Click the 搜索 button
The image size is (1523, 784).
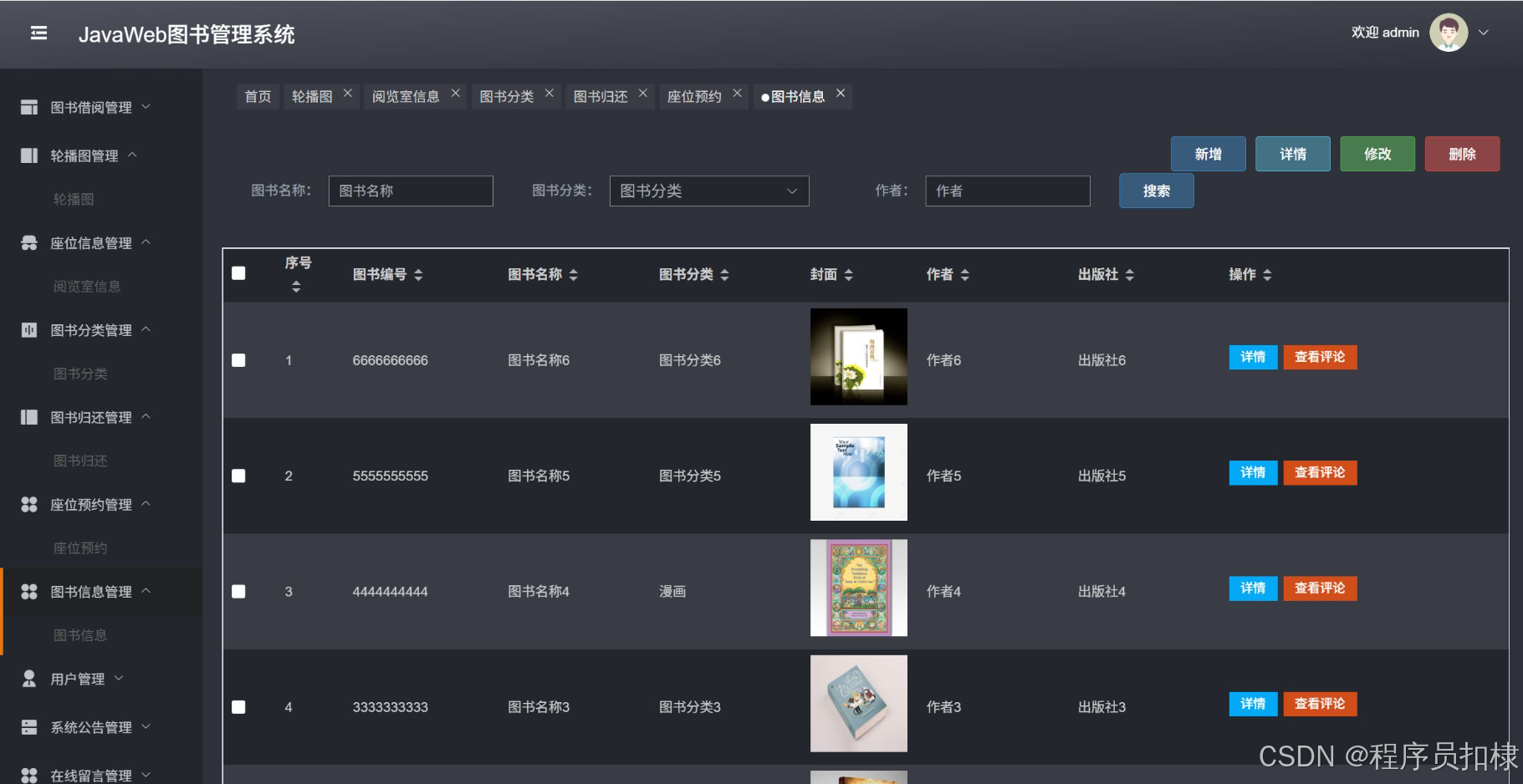[1157, 191]
